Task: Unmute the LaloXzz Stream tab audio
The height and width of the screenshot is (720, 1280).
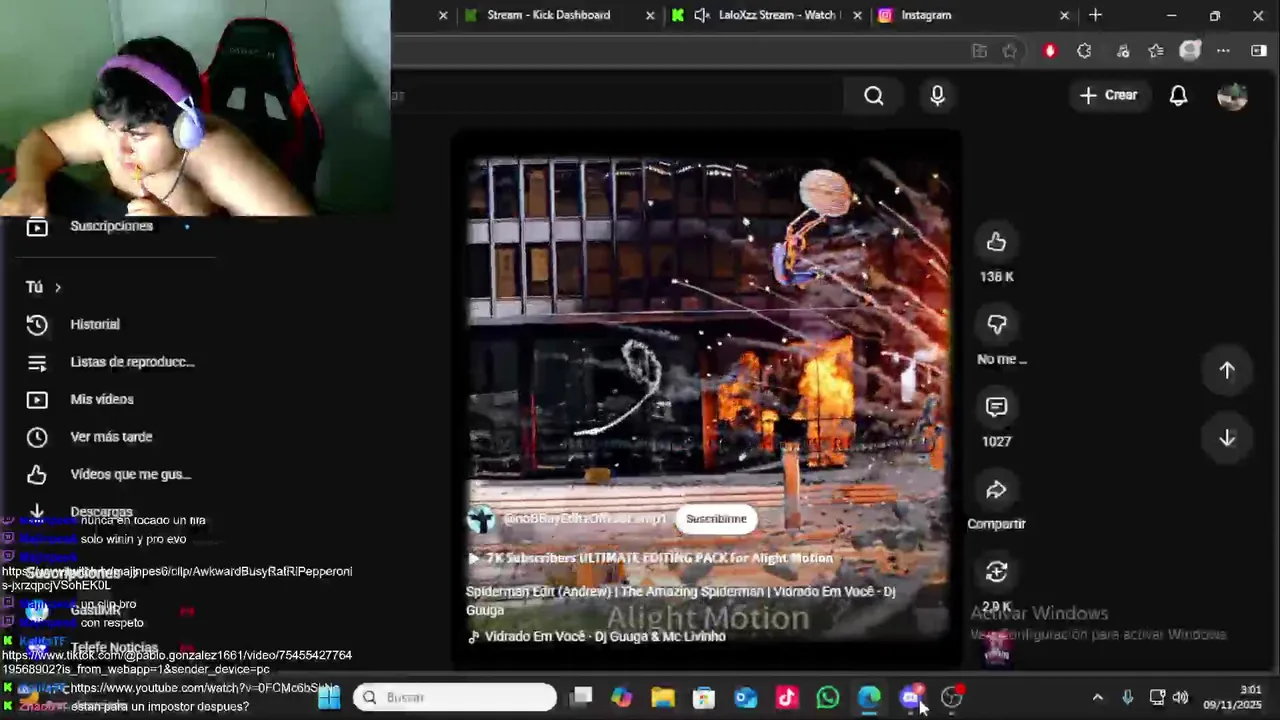Action: click(x=701, y=15)
